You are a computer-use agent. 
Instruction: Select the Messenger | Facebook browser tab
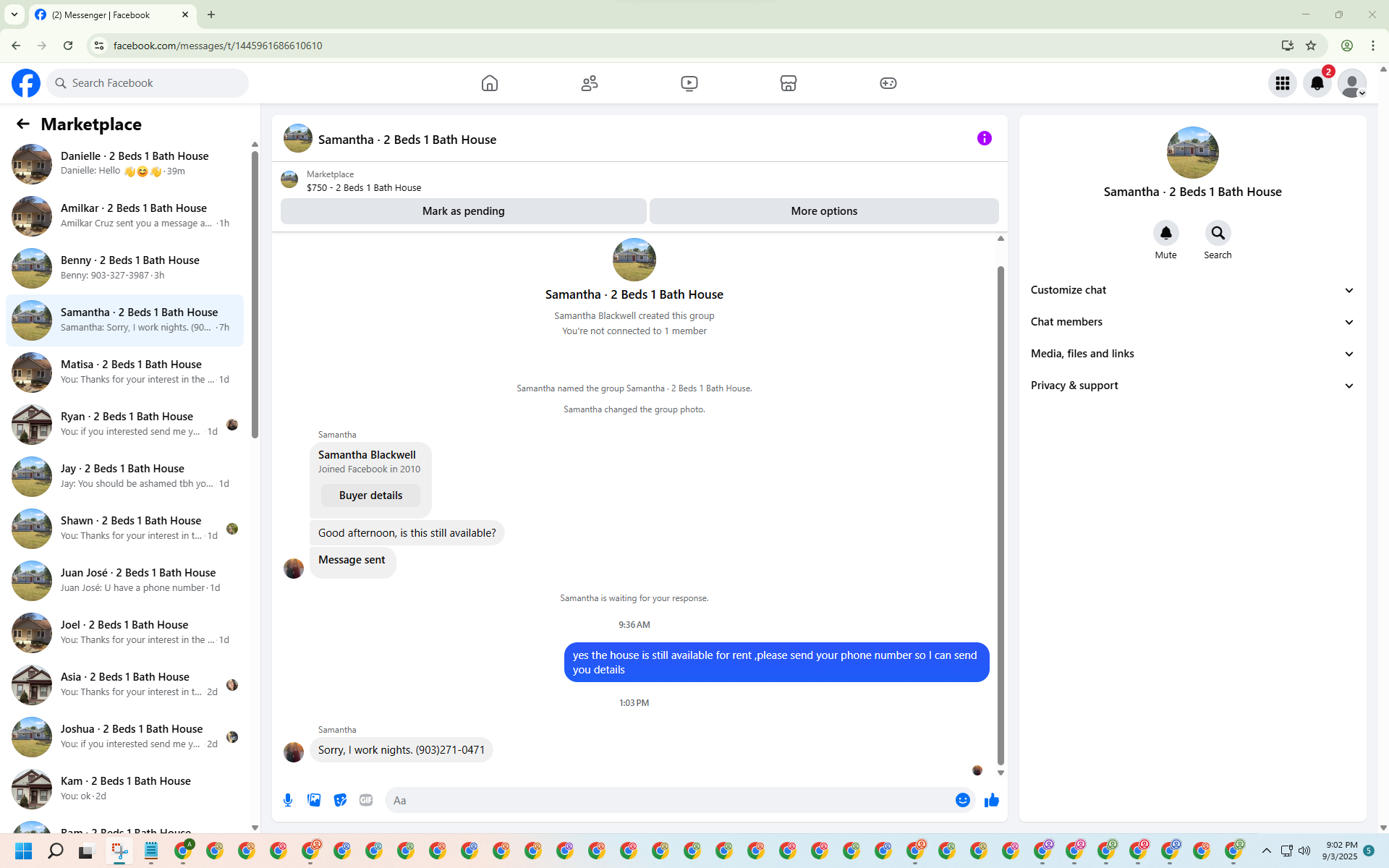click(113, 14)
